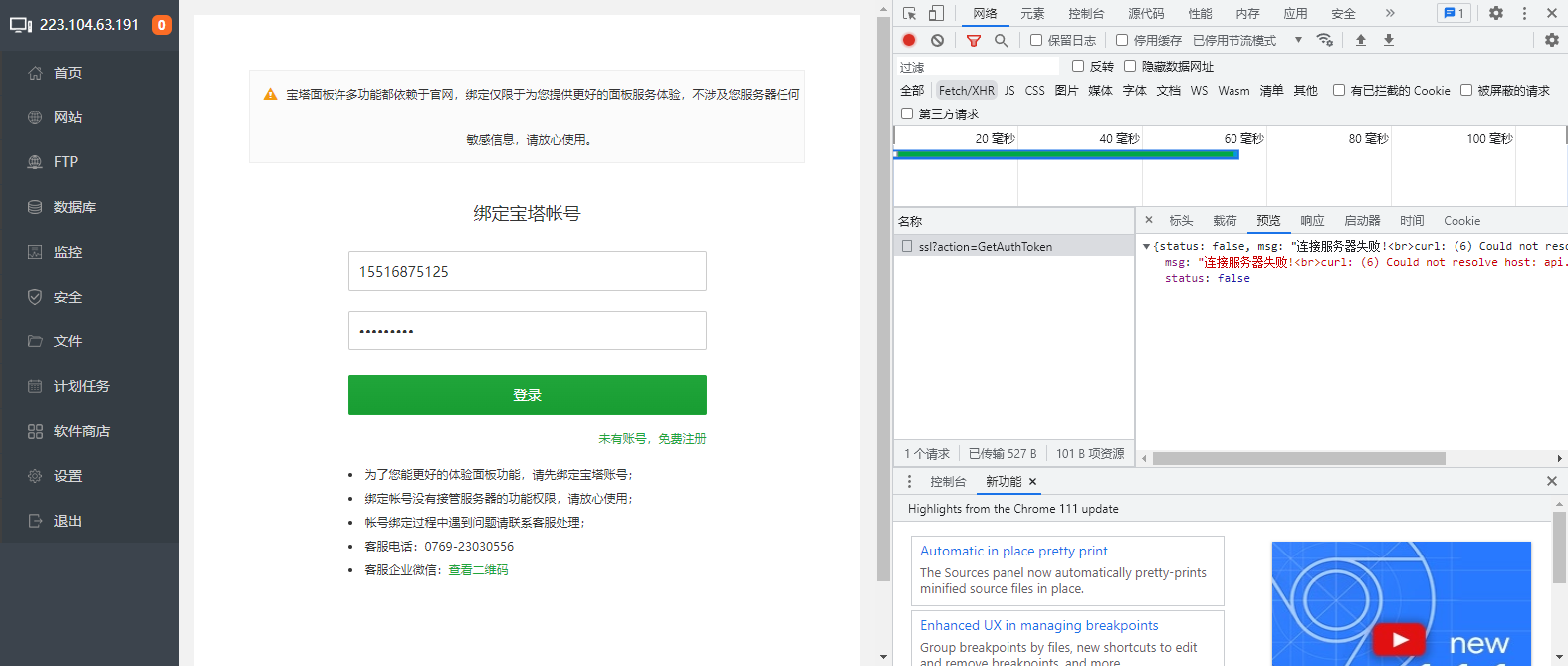Clear the network log
Screen dimensions: 1568x666
[x=937, y=40]
